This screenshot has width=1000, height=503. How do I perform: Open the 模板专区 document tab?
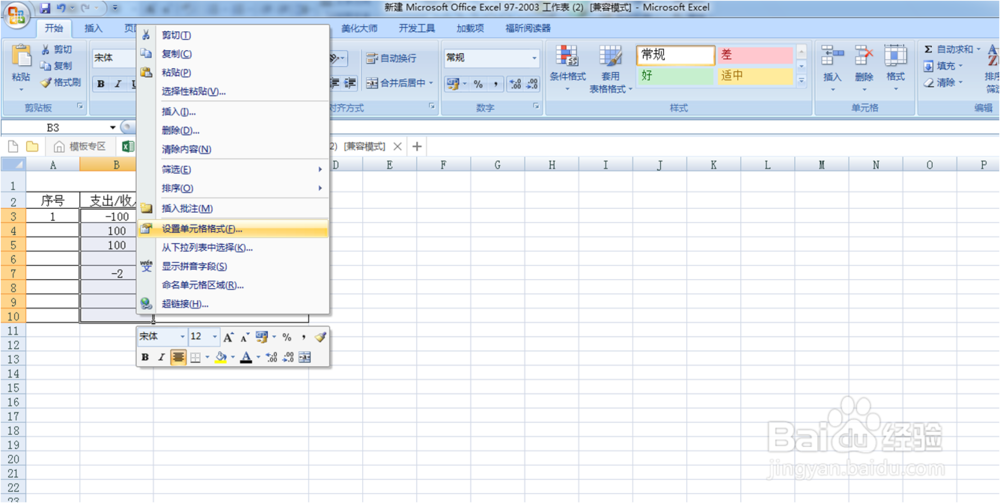[80, 147]
